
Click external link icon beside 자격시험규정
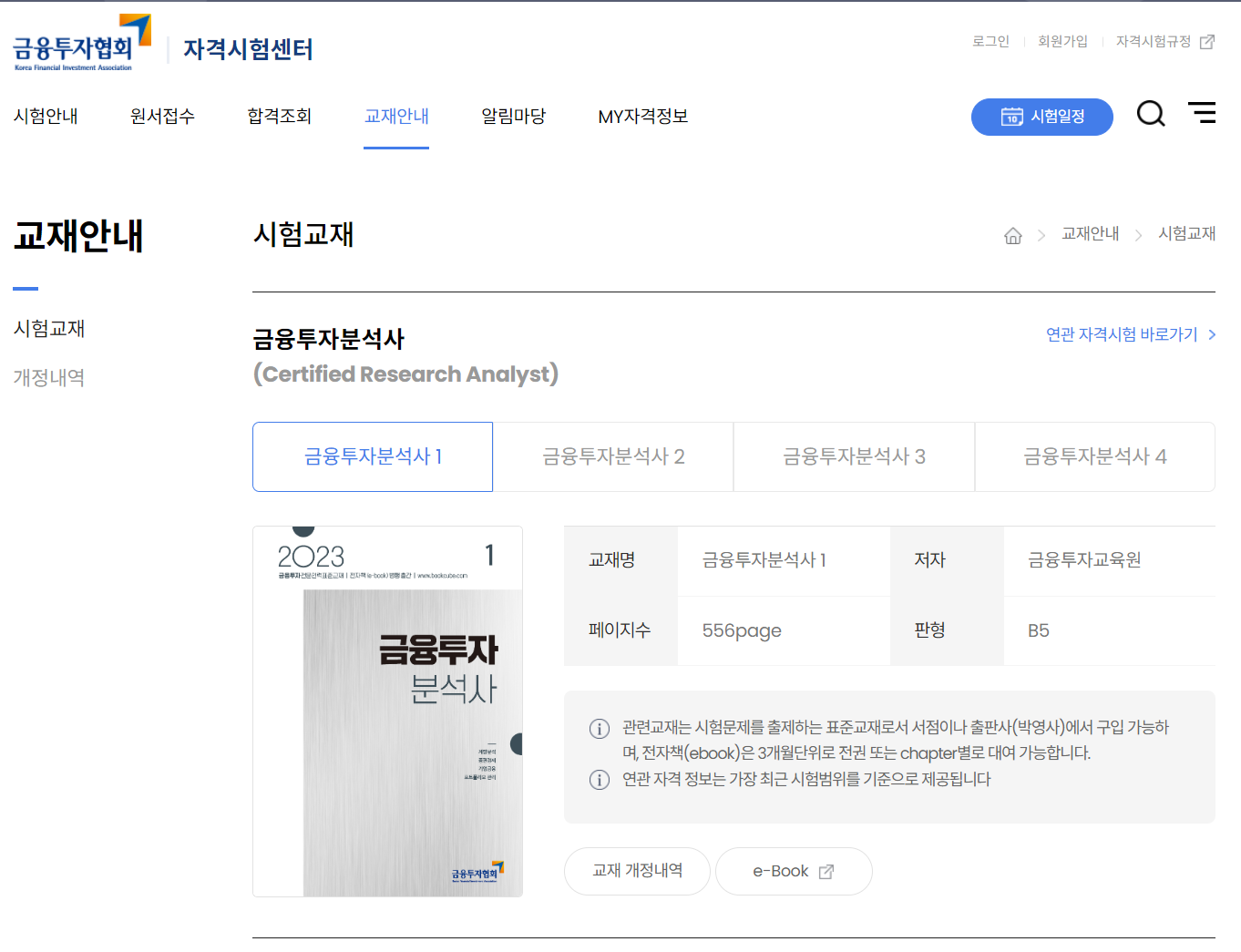point(1207,42)
